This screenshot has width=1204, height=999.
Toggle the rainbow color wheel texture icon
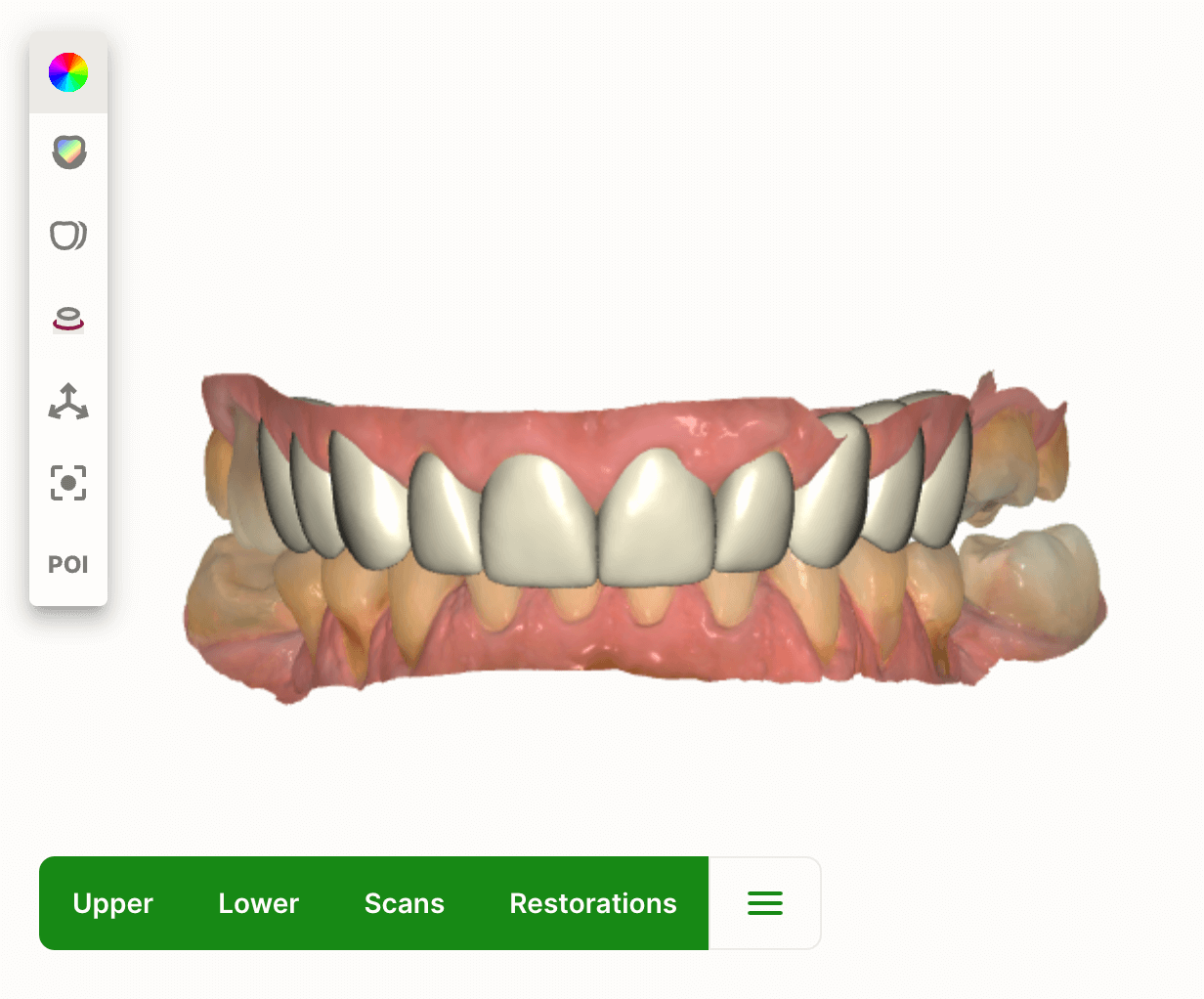tap(68, 73)
